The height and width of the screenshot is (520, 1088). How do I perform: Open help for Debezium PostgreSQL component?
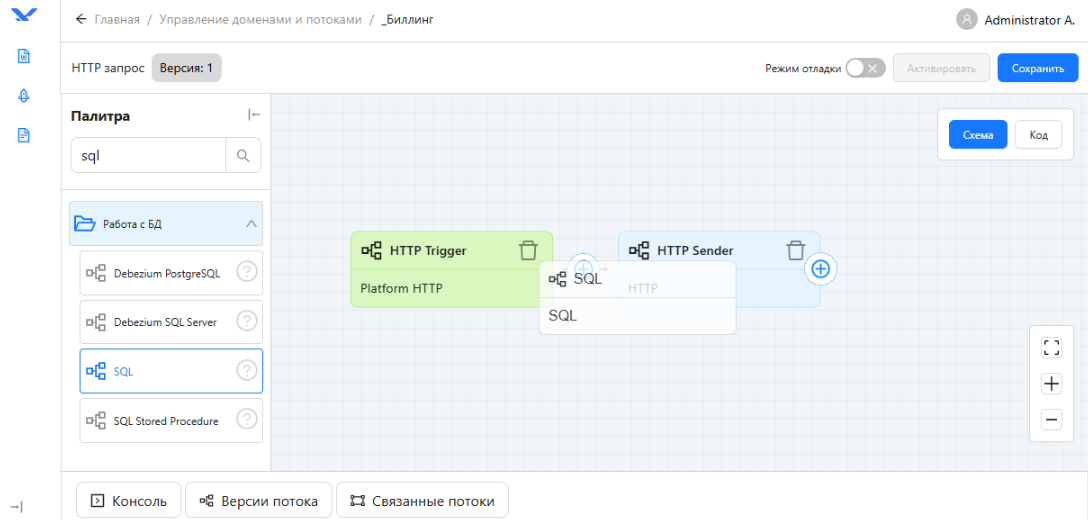(x=246, y=272)
